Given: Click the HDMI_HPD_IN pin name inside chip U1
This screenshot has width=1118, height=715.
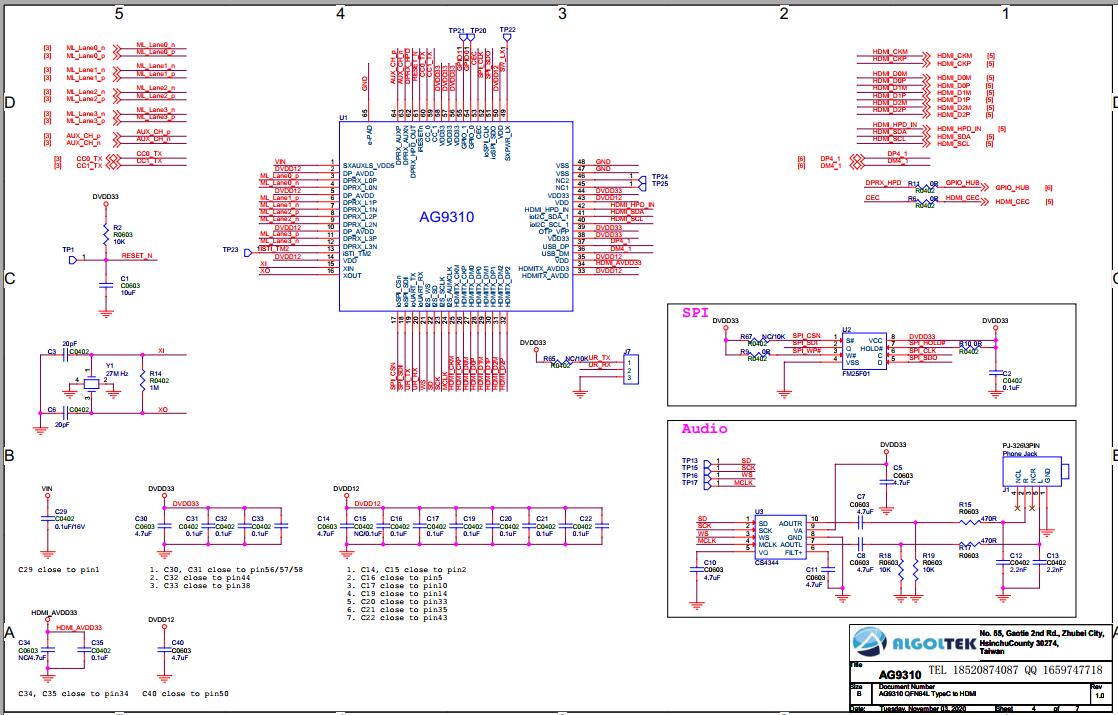Looking at the screenshot, I should (x=547, y=210).
